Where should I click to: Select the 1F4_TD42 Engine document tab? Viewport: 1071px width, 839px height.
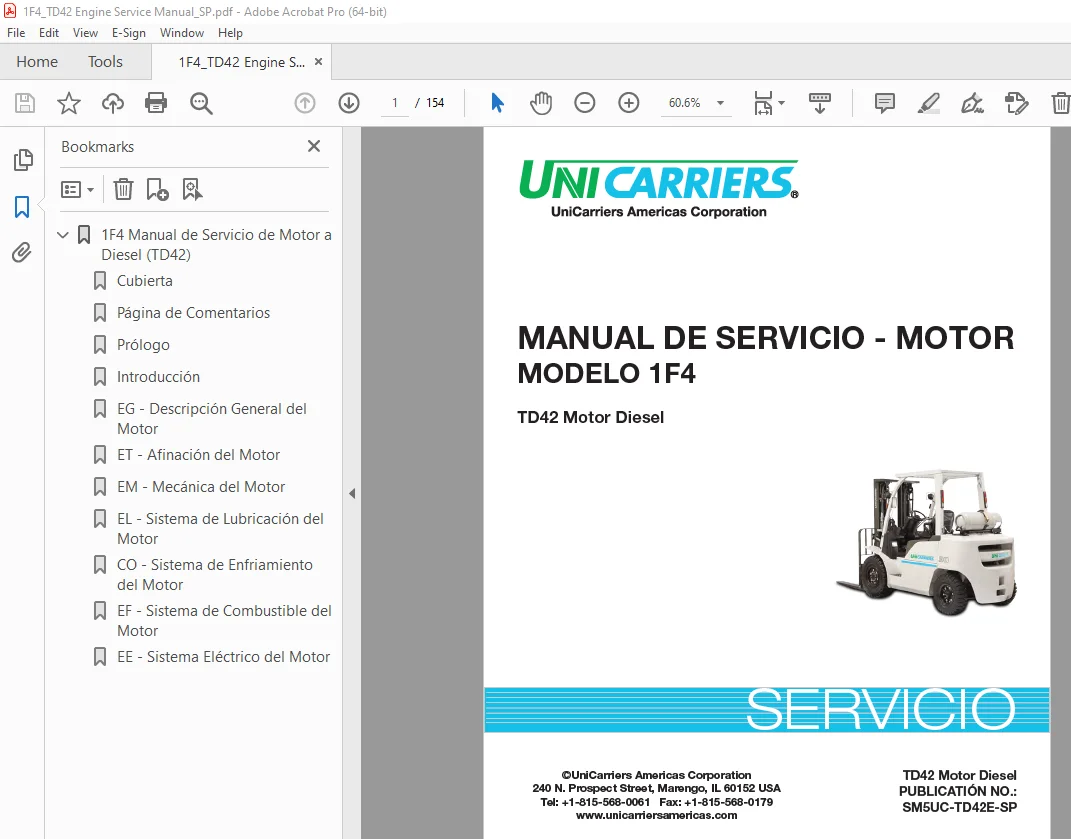242,62
